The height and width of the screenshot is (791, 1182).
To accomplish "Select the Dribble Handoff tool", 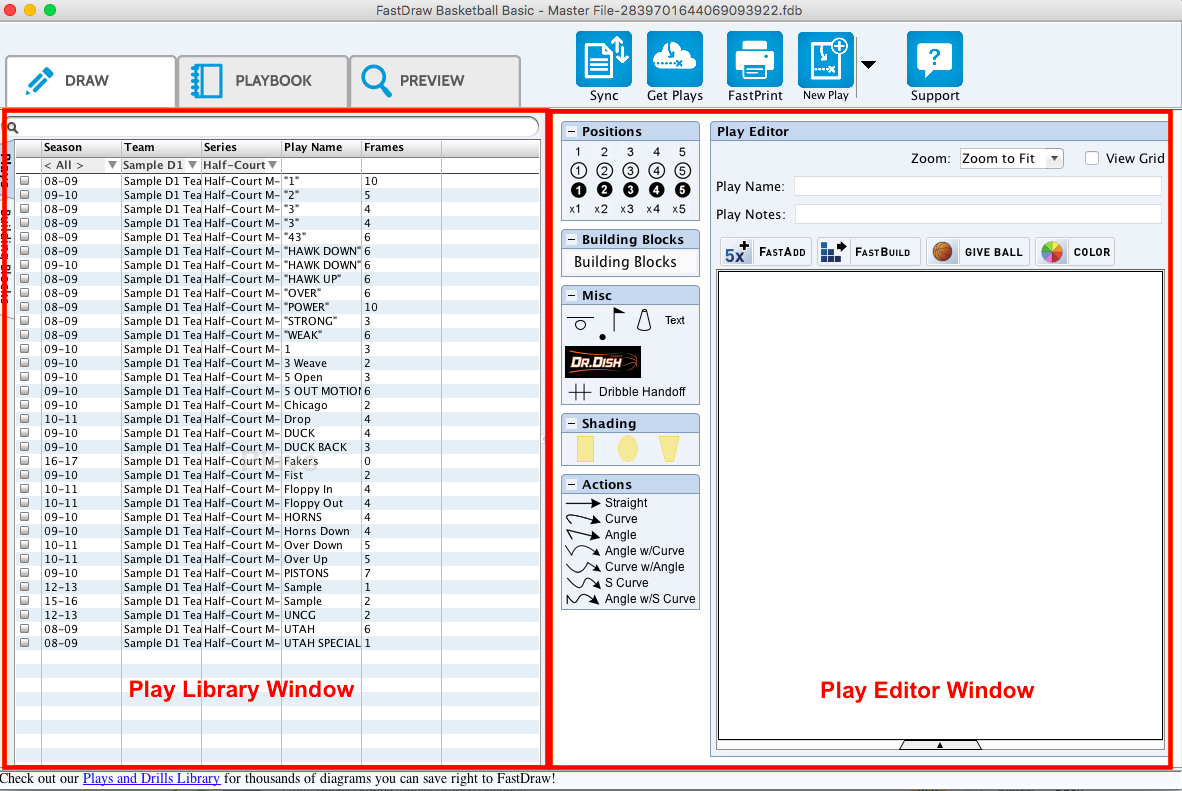I will point(627,391).
